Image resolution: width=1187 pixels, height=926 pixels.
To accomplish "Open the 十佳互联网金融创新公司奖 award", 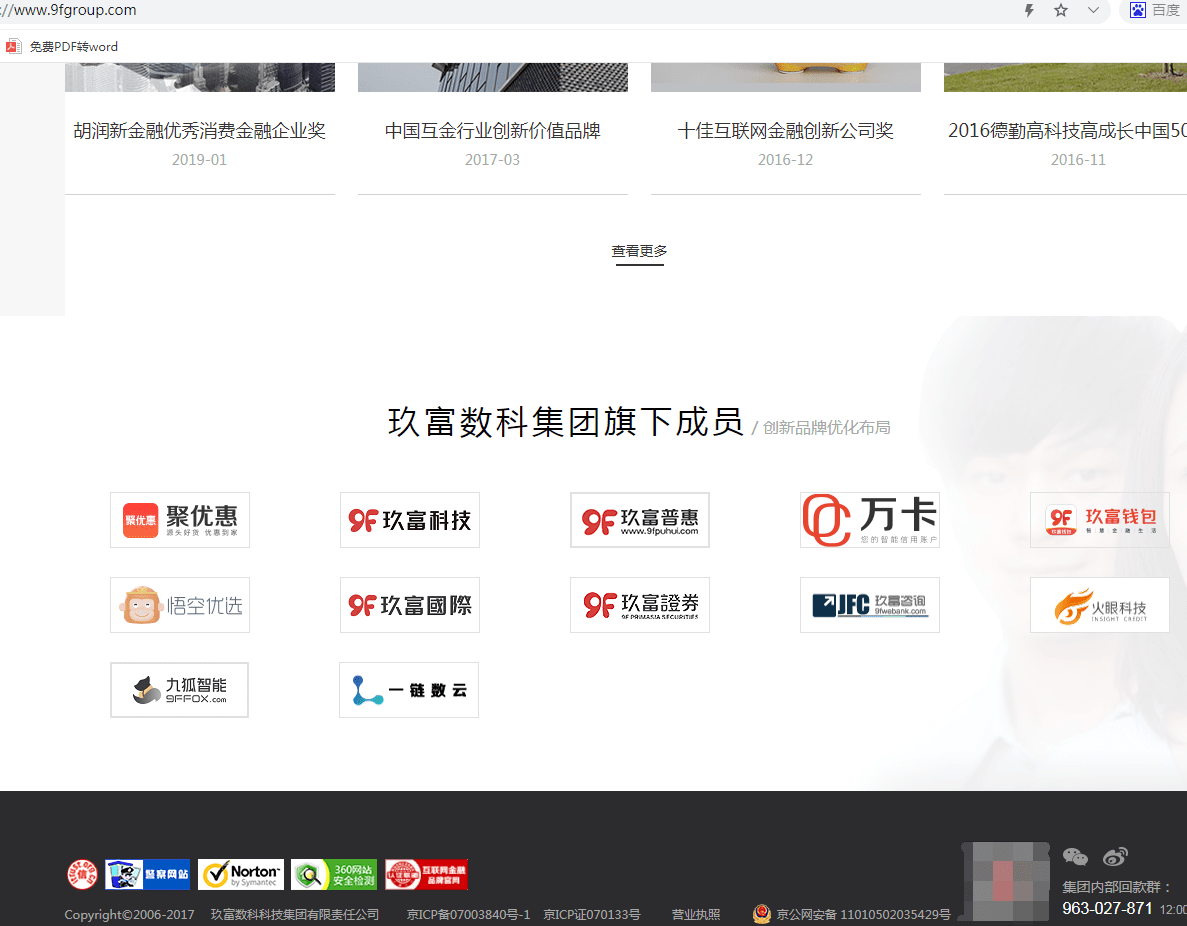I will [x=786, y=131].
